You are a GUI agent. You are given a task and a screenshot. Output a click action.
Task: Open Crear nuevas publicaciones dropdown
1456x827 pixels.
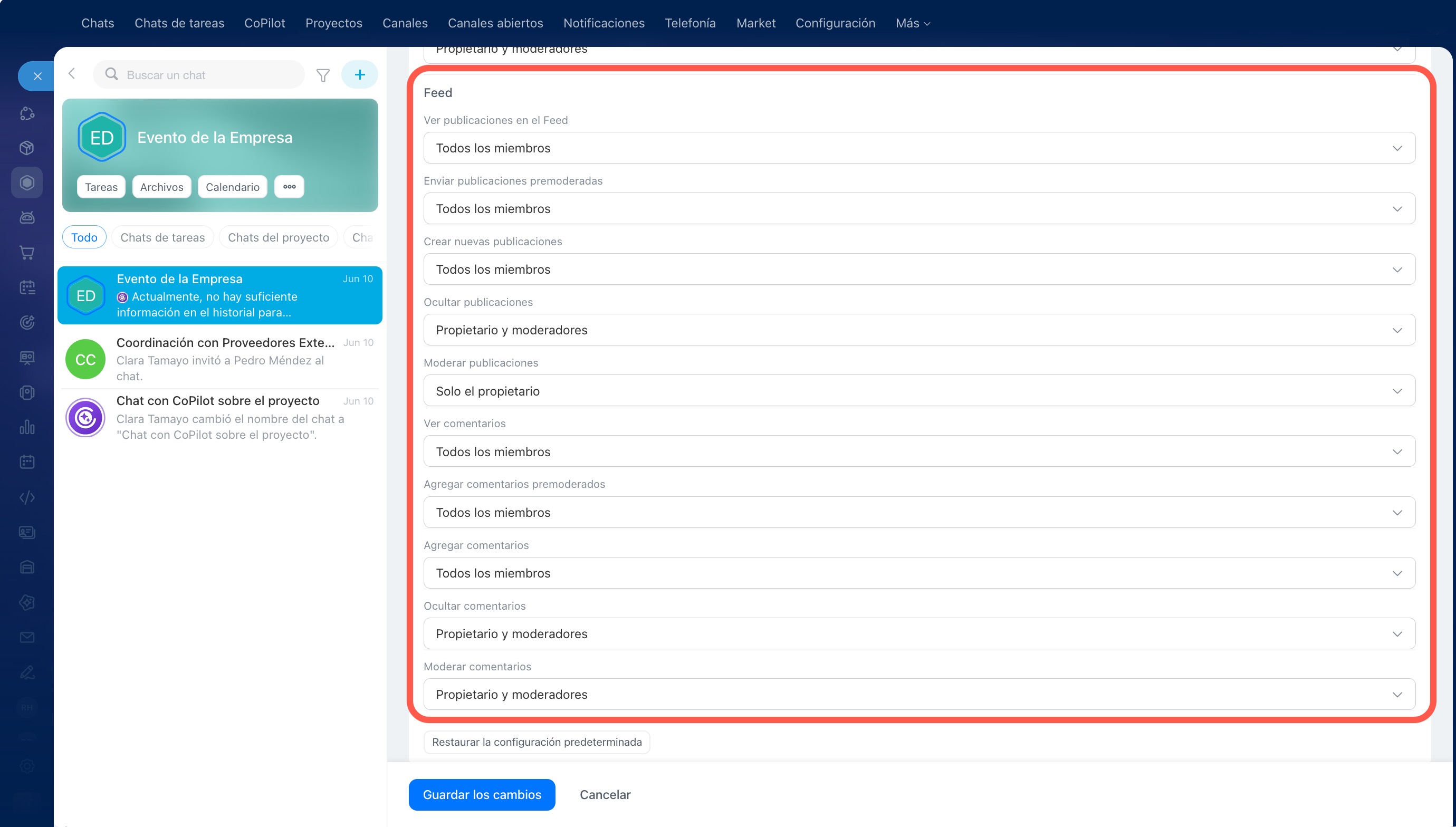pos(919,269)
